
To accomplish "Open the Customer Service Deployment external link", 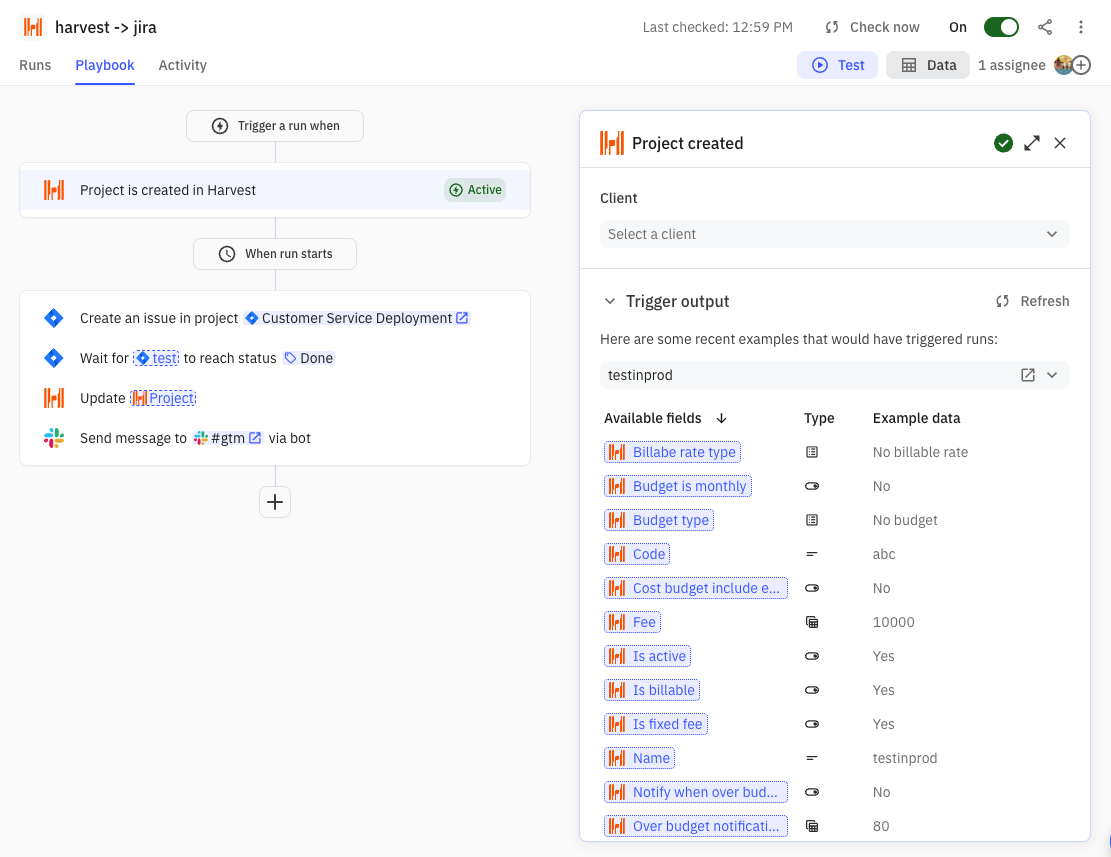I will 461,317.
